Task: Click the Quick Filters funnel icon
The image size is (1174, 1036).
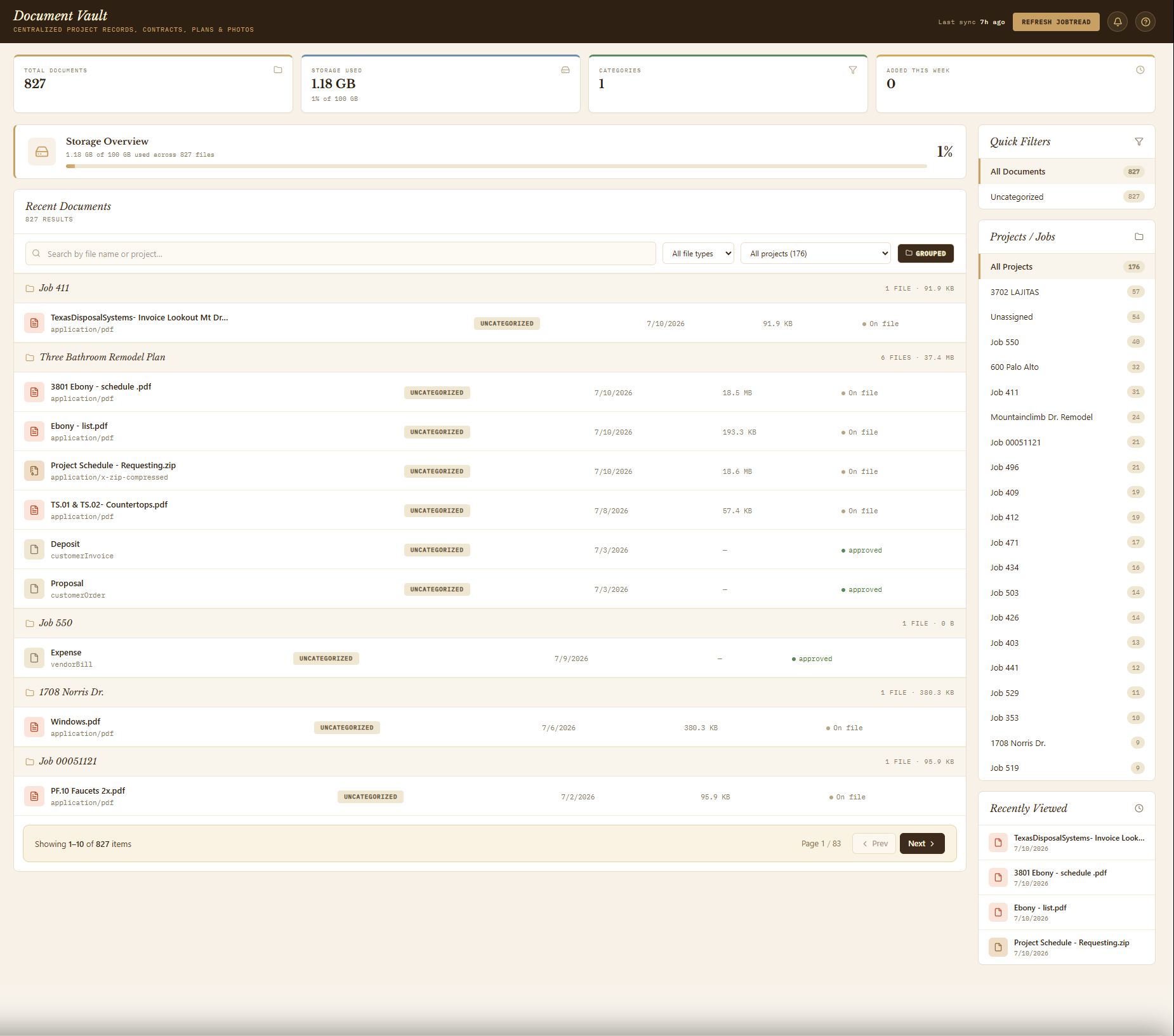Action: (x=1139, y=141)
